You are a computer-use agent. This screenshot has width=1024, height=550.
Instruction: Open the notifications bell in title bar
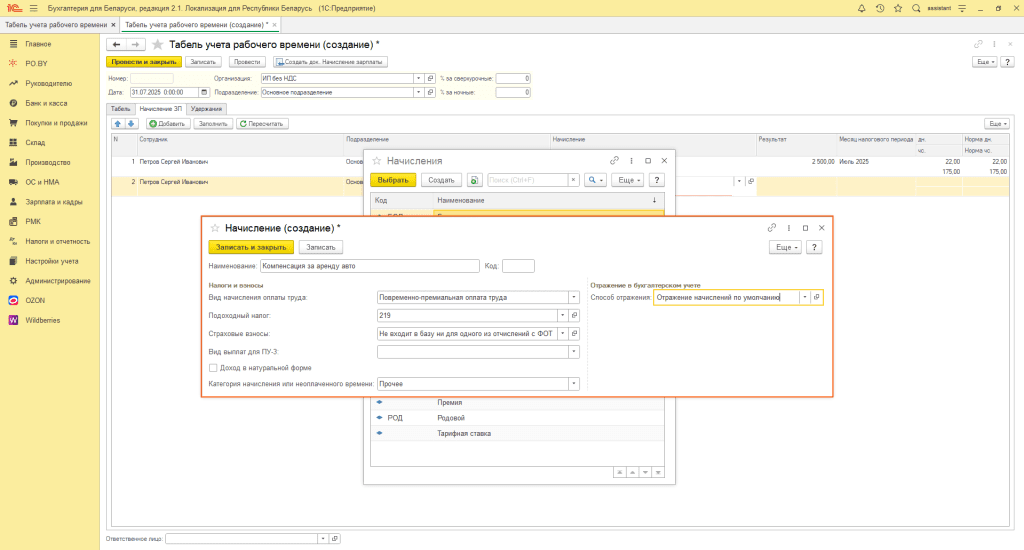(x=861, y=8)
